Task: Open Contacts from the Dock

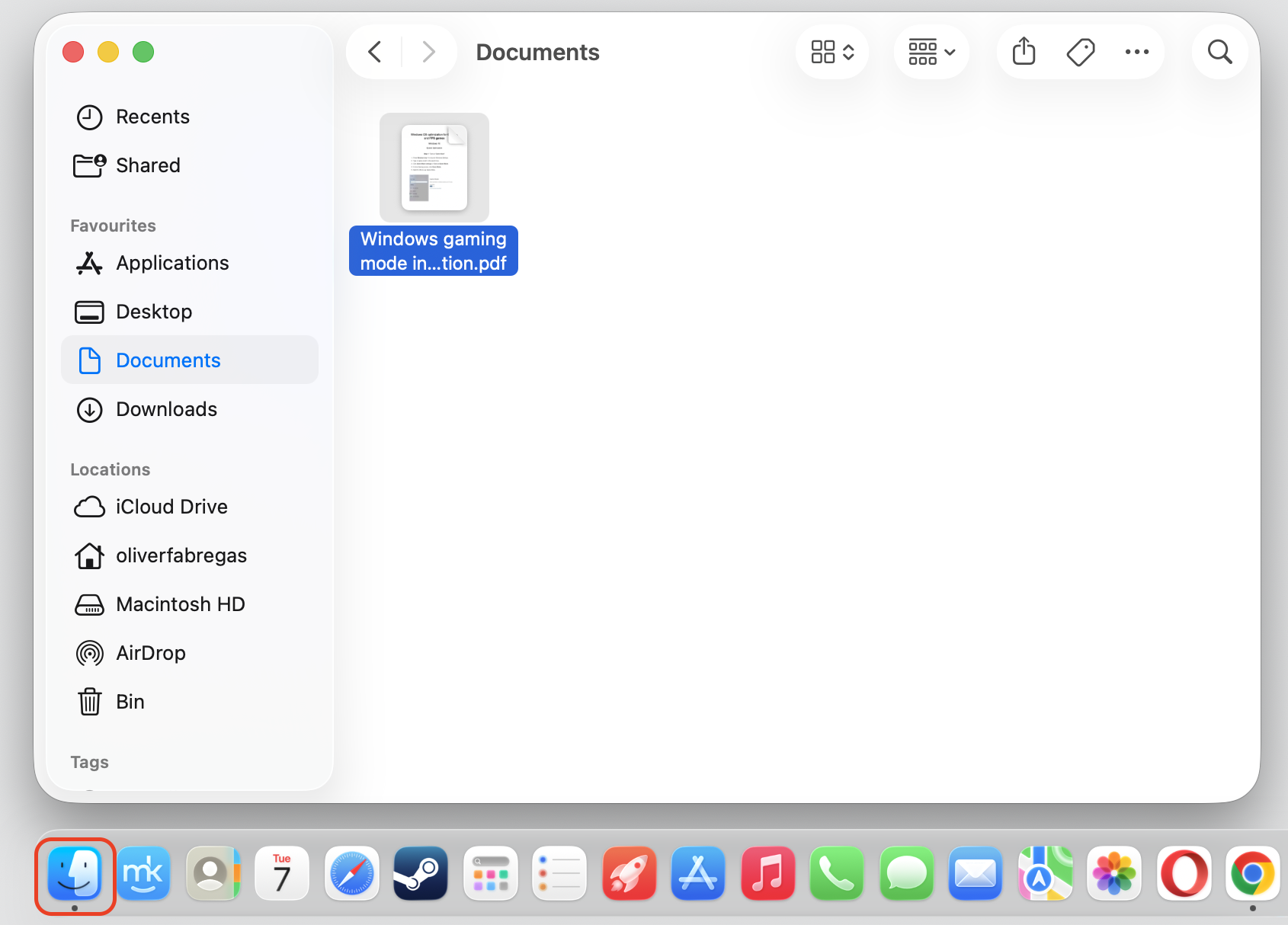Action: (x=213, y=873)
